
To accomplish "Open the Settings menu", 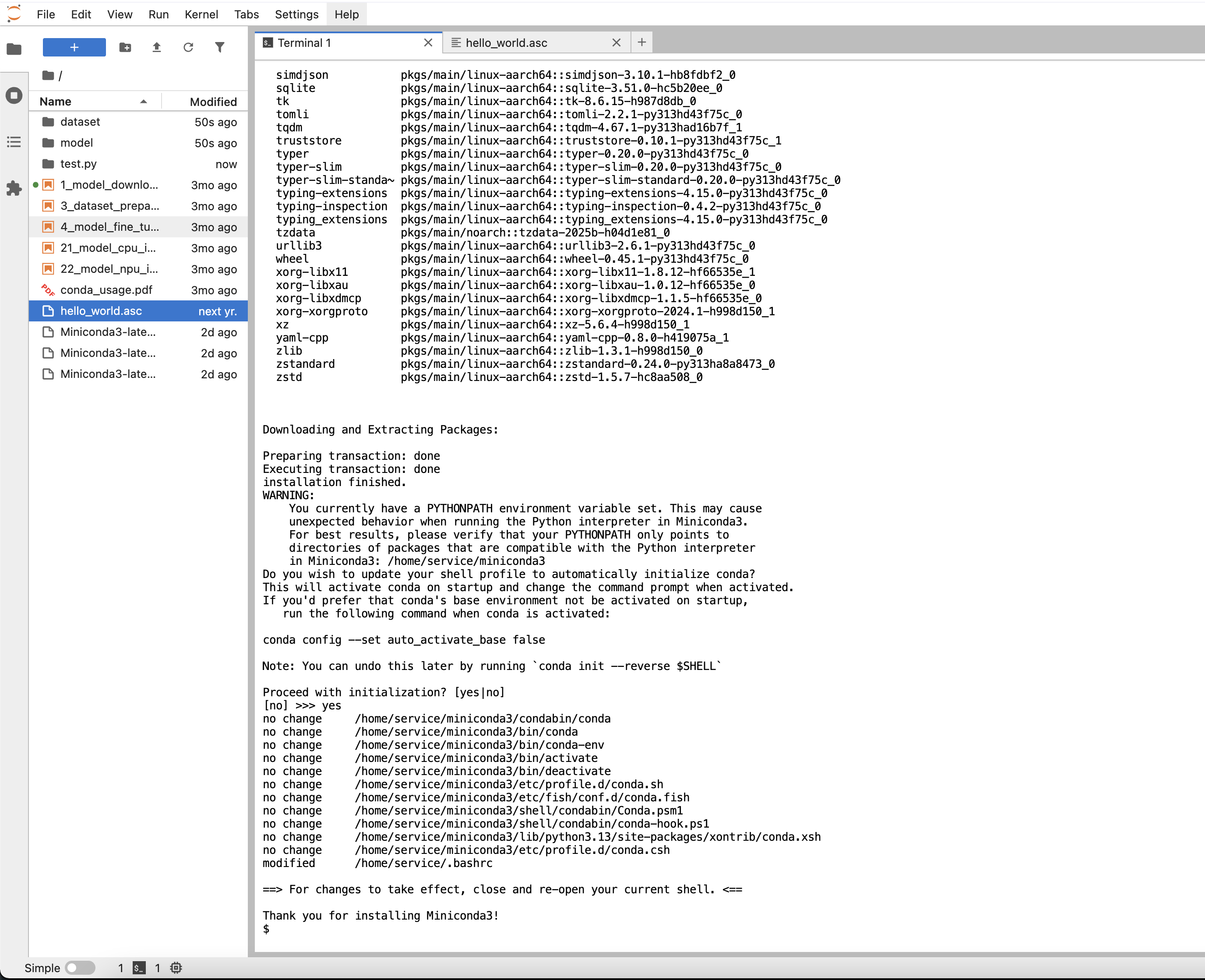I will pos(296,14).
